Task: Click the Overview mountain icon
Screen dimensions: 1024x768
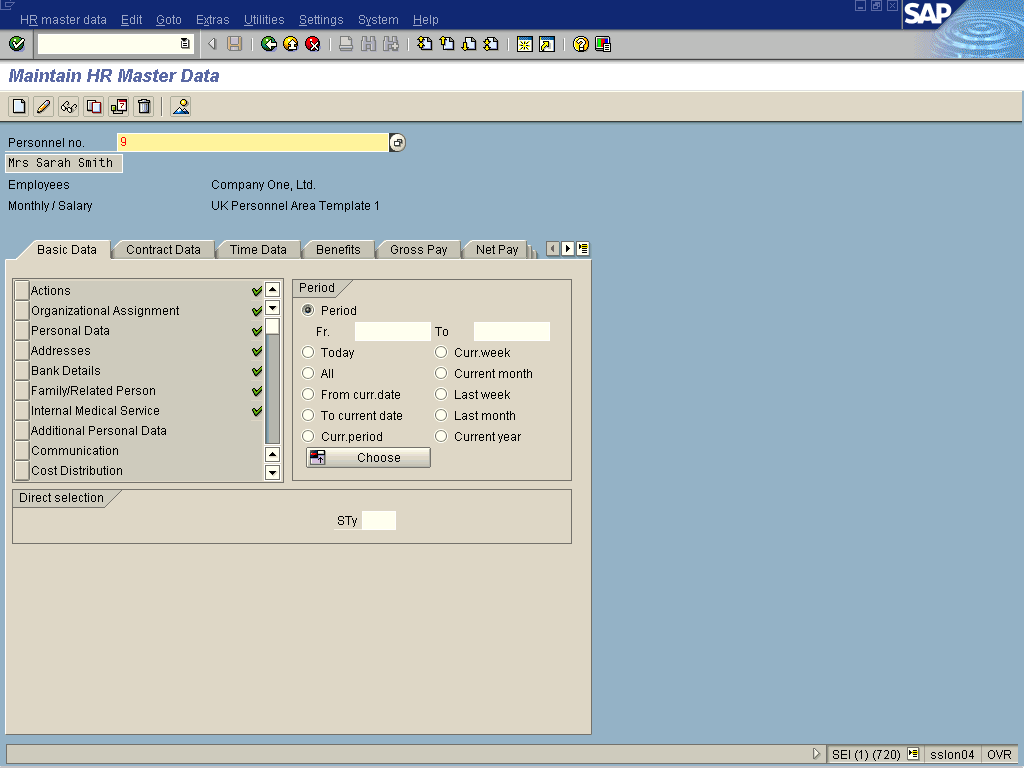Action: click(181, 106)
